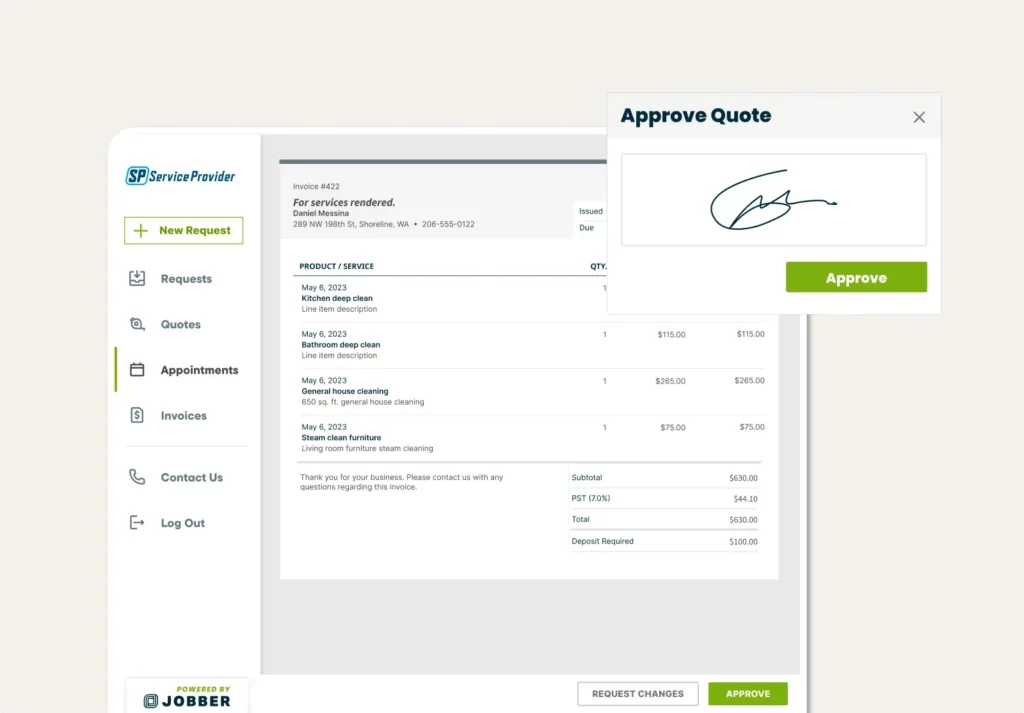
Task: Click the bottom APPROVE button
Action: pos(748,693)
